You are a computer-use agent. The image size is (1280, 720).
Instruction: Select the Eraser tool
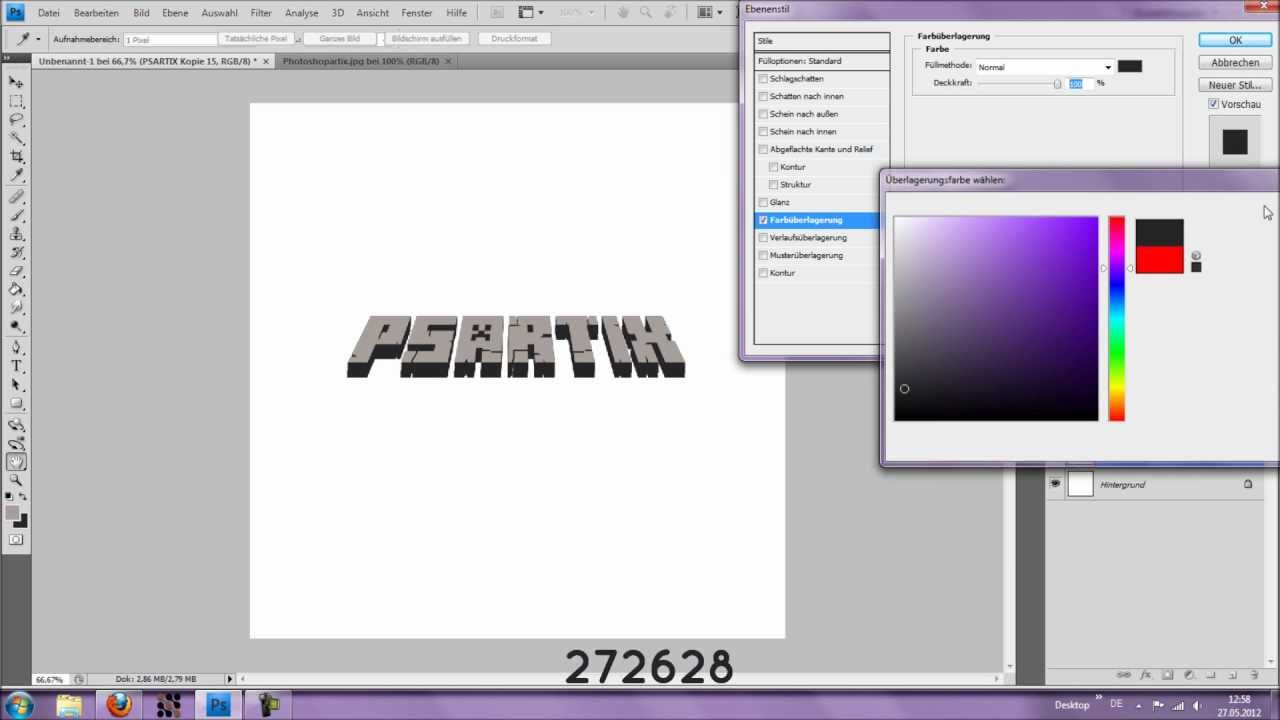pos(16,271)
